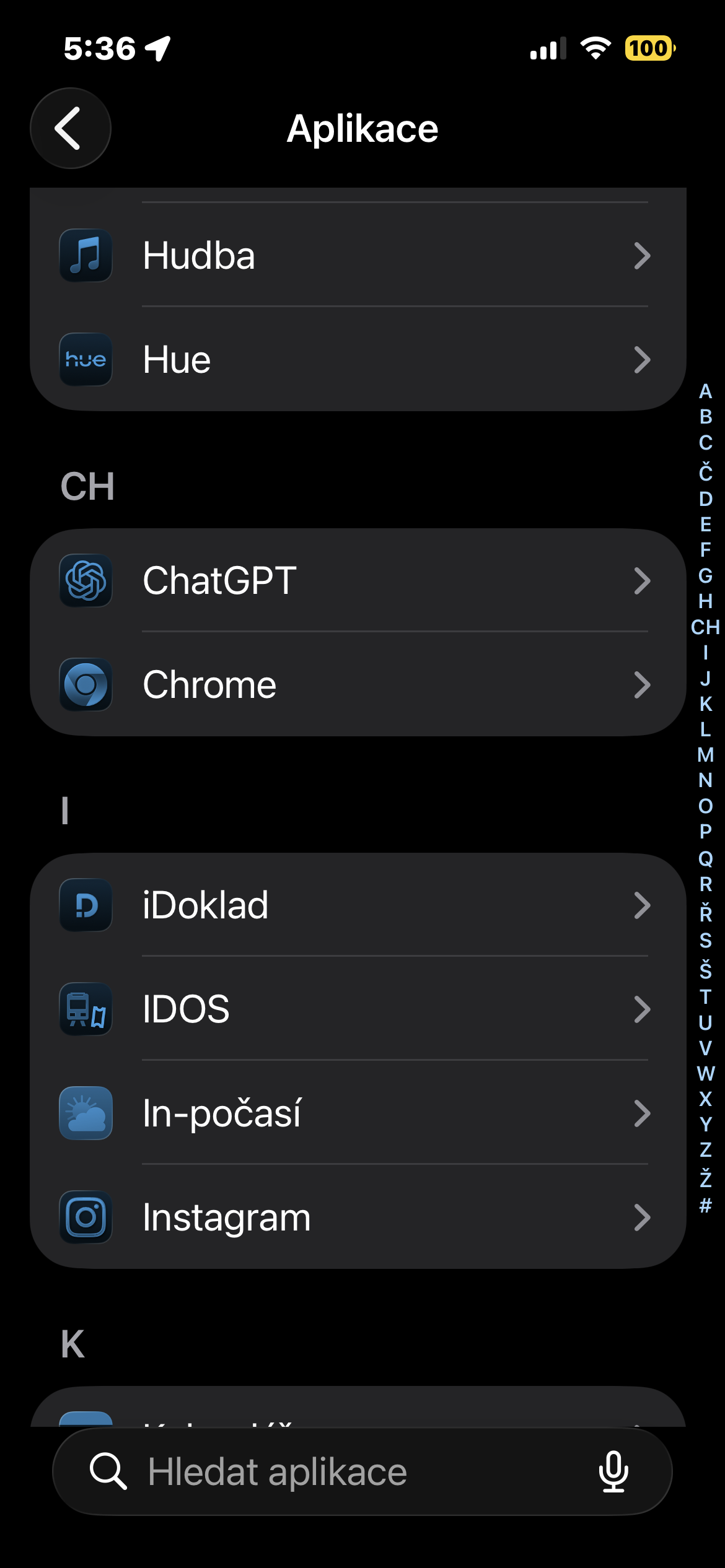This screenshot has width=725, height=1568.
Task: Tap the IDOS train icon
Action: [x=86, y=1009]
